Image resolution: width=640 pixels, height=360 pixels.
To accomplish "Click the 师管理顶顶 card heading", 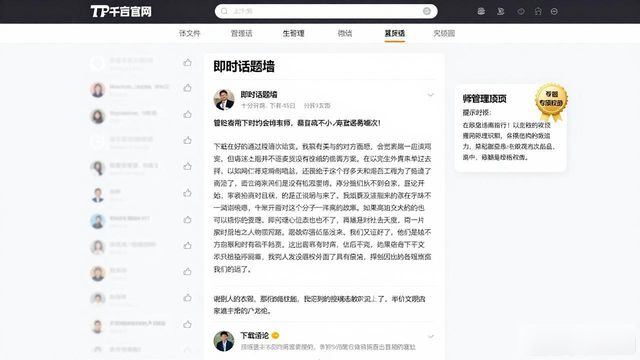I will click(x=484, y=99).
